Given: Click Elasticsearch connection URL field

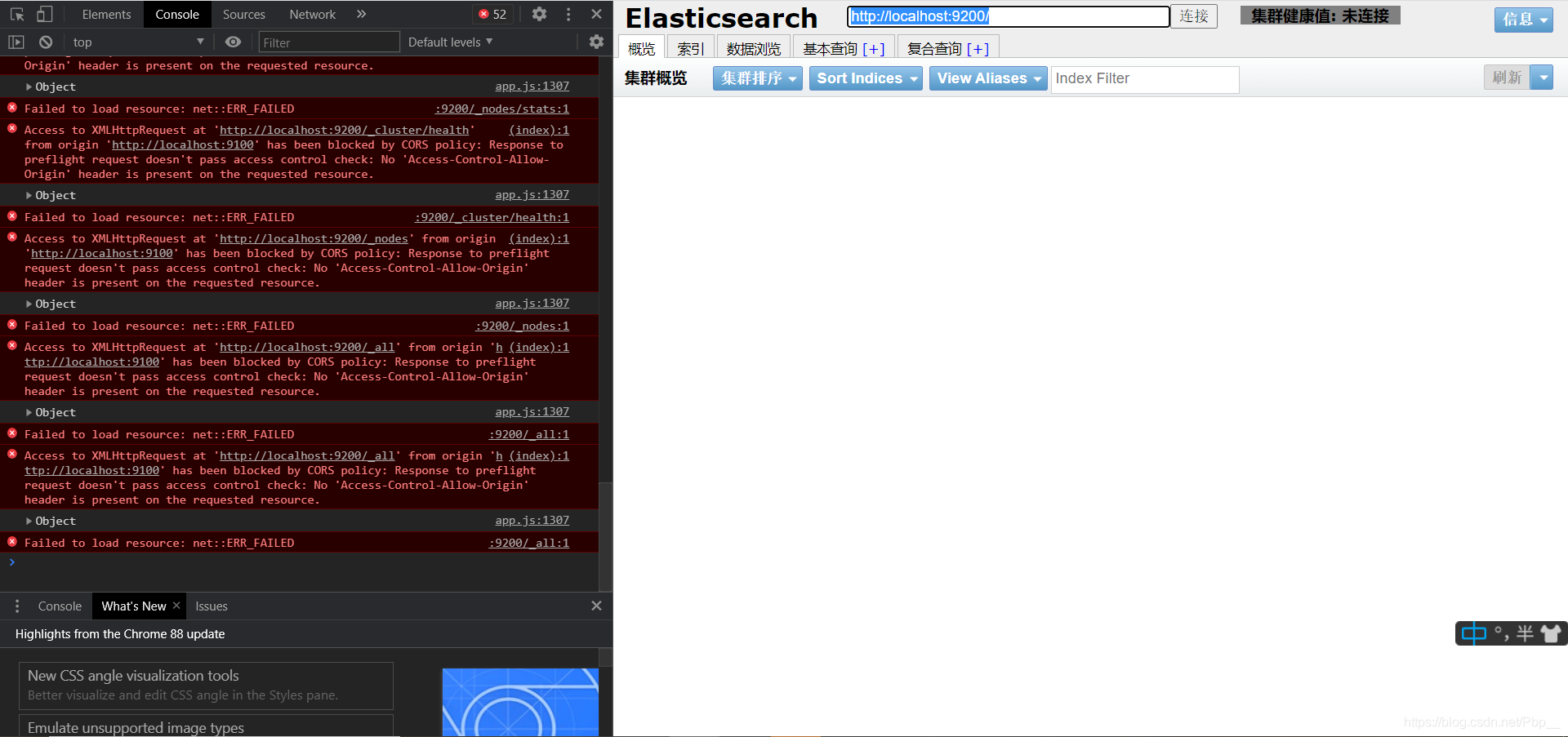Looking at the screenshot, I should (1009, 16).
